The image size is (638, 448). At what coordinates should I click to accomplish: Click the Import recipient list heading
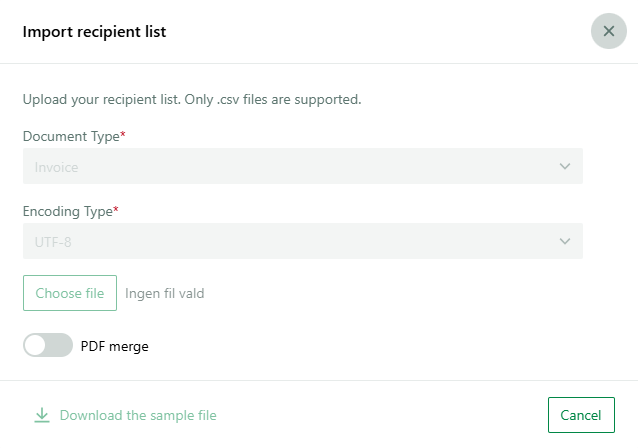tap(94, 32)
